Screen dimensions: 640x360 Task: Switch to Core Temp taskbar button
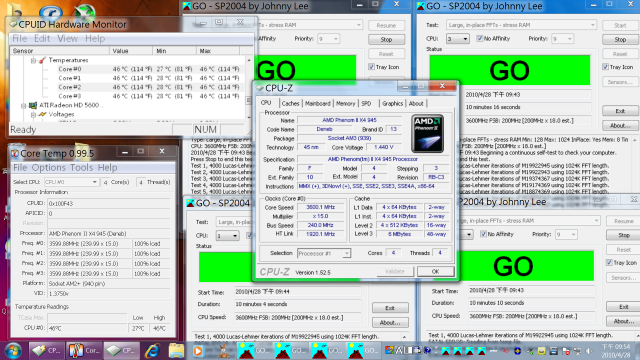tap(84, 351)
